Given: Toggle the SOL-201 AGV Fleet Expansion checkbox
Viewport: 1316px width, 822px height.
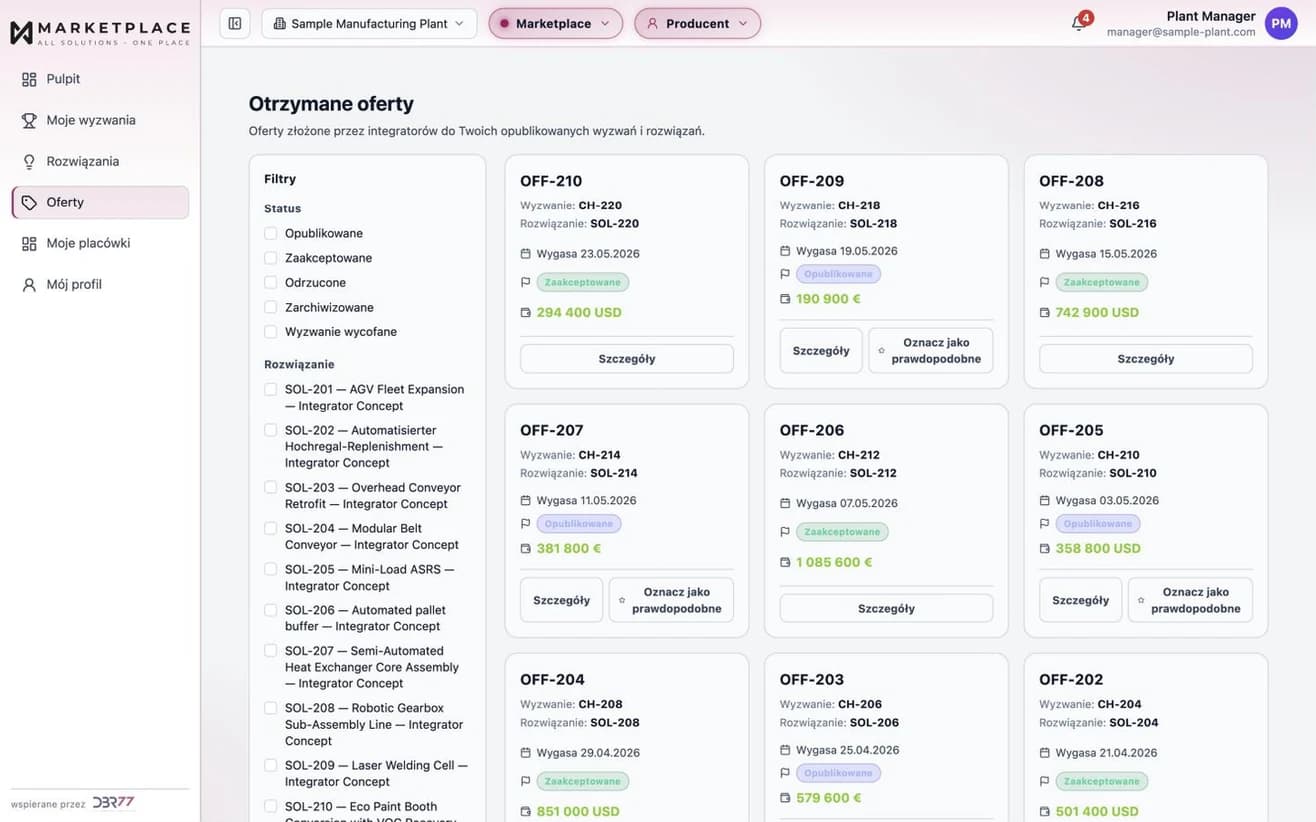Looking at the screenshot, I should point(271,389).
